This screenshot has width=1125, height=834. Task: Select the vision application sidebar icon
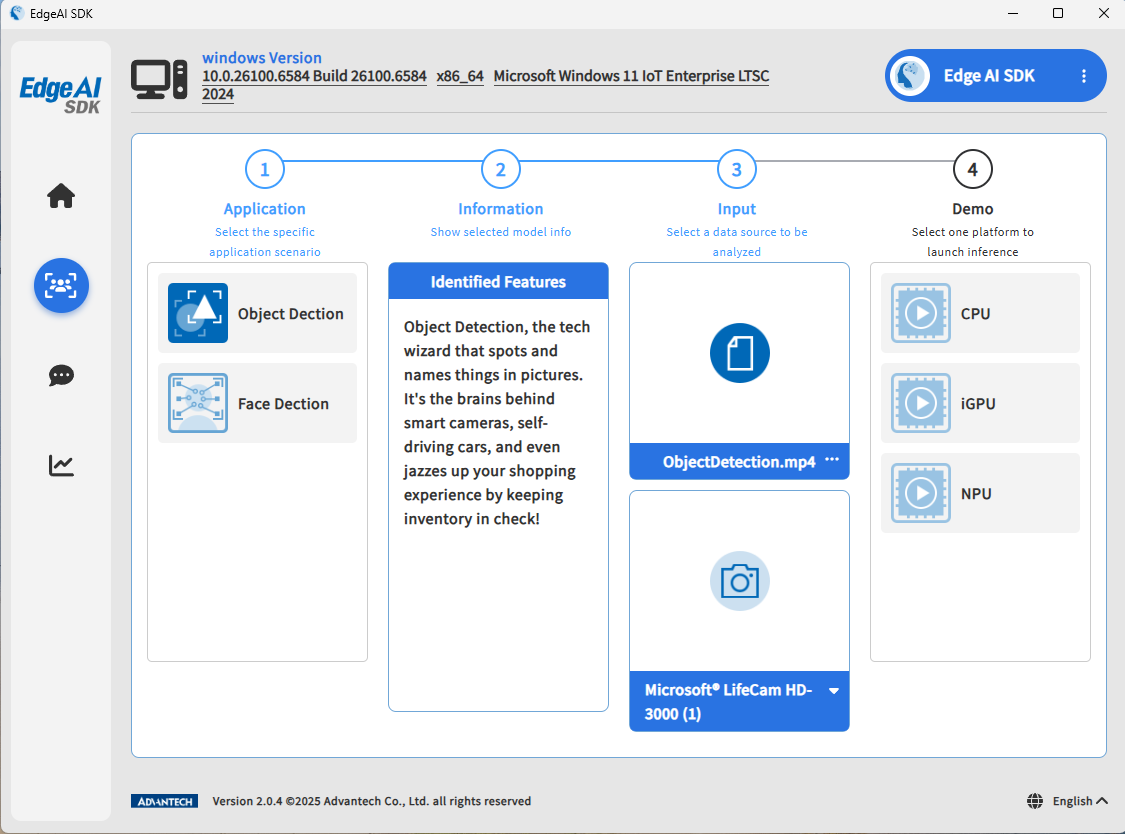[x=61, y=286]
